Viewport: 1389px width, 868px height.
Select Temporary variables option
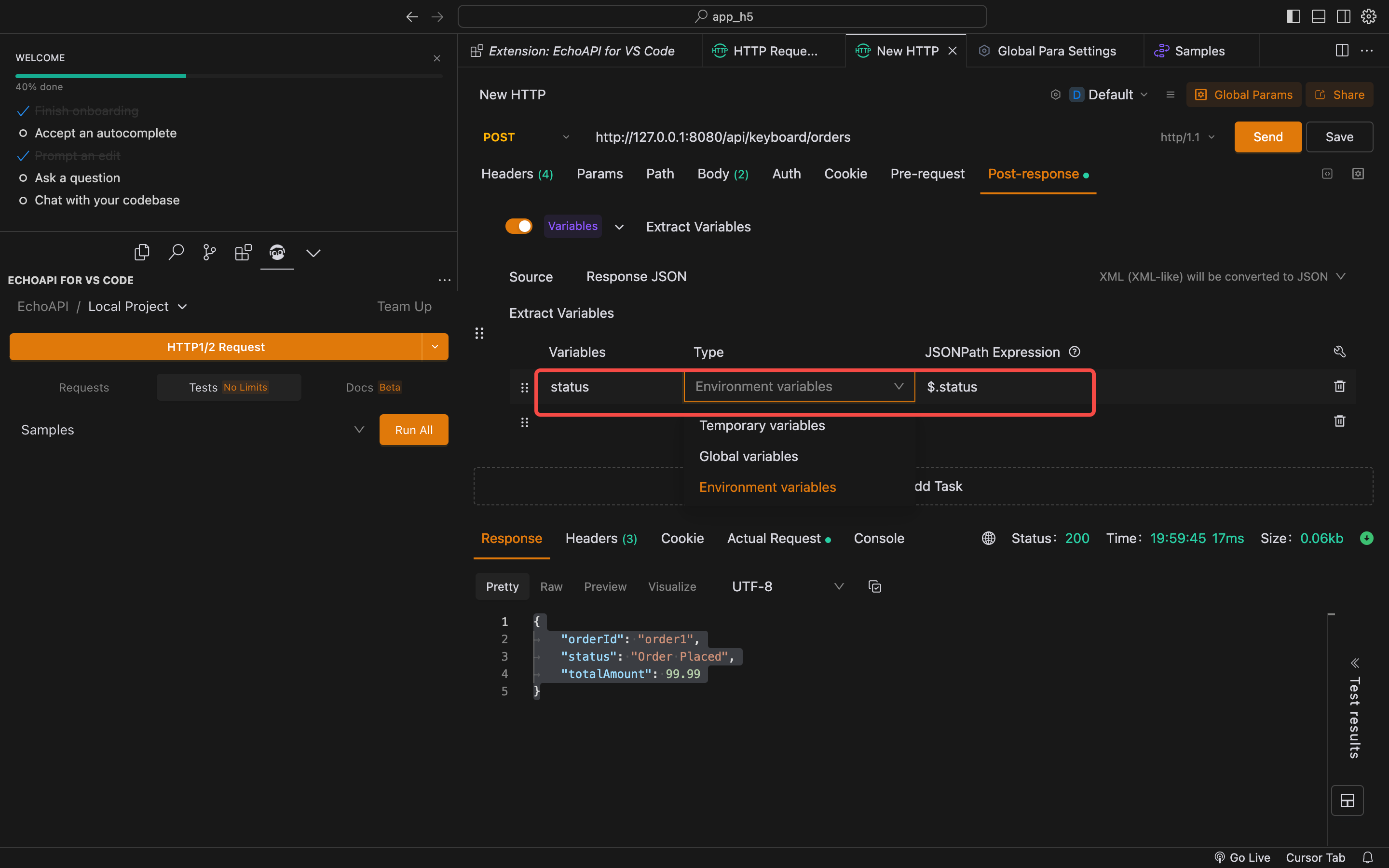pyautogui.click(x=762, y=425)
